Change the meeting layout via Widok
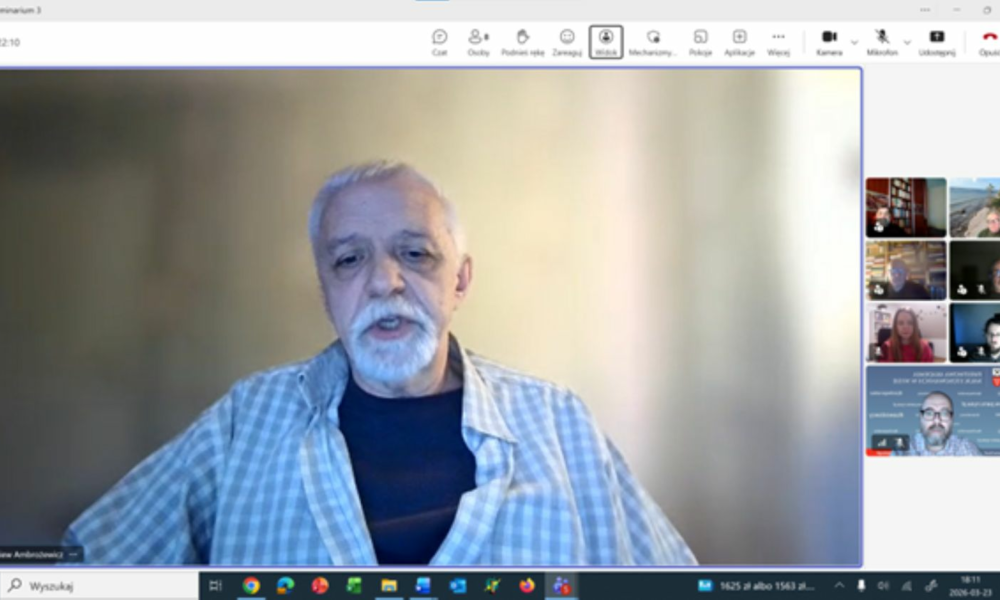 click(x=606, y=40)
